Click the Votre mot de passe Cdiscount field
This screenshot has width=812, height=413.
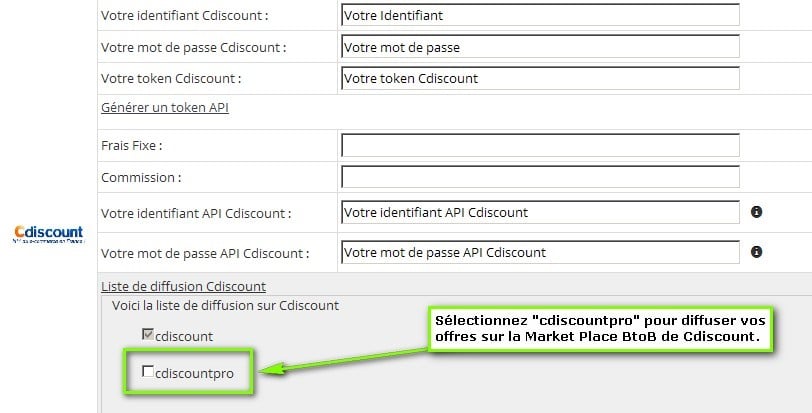click(x=540, y=47)
